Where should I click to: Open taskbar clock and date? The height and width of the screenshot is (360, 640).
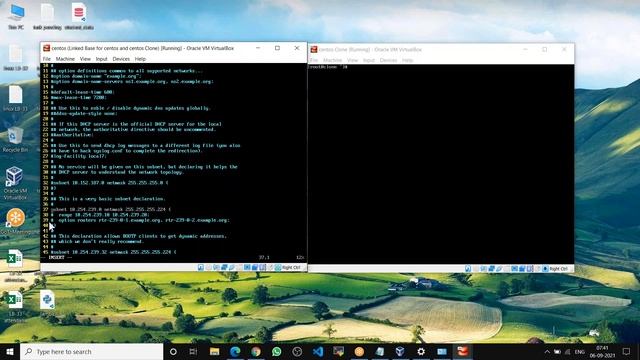[x=602, y=351]
